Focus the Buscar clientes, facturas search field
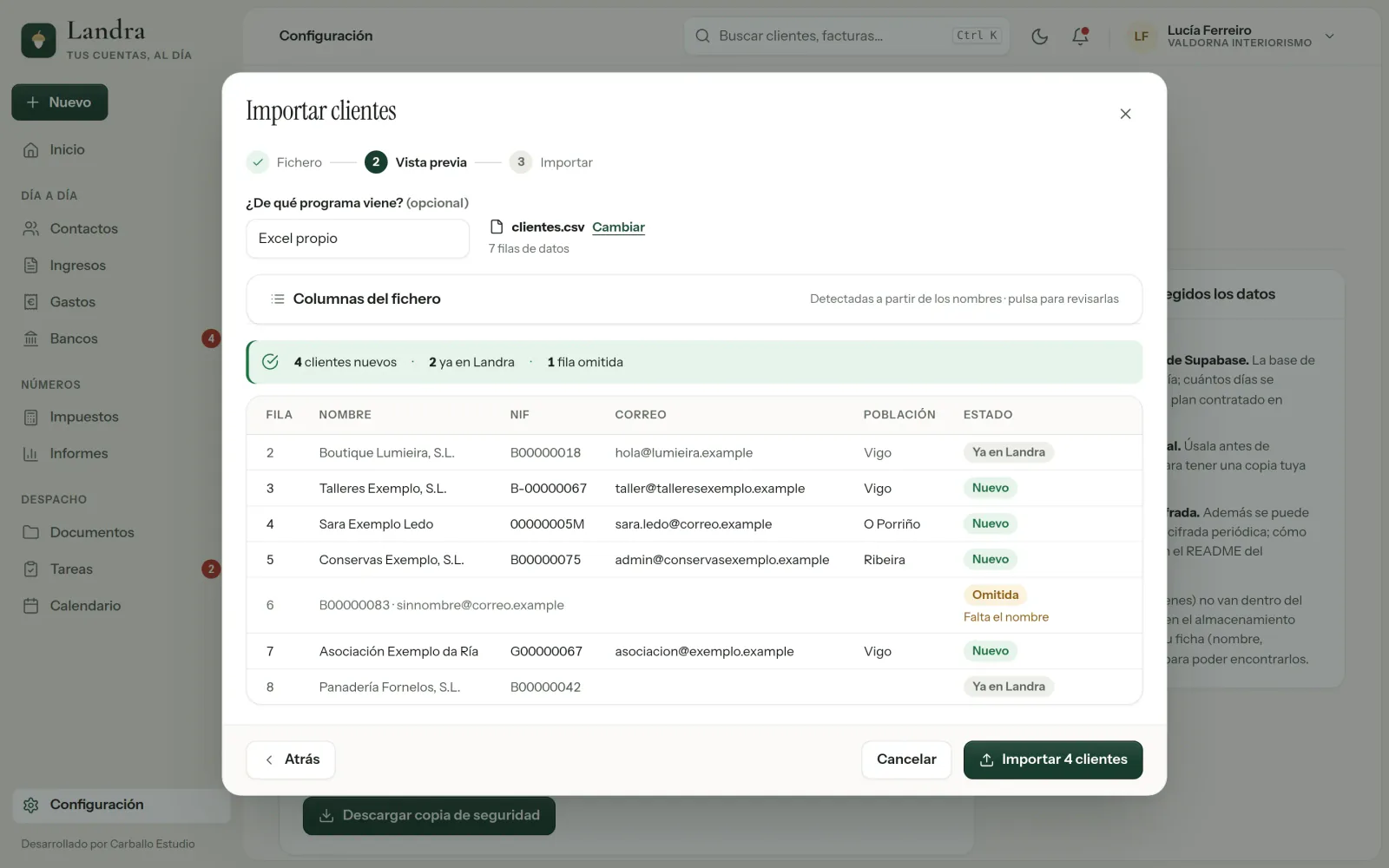 (x=846, y=36)
